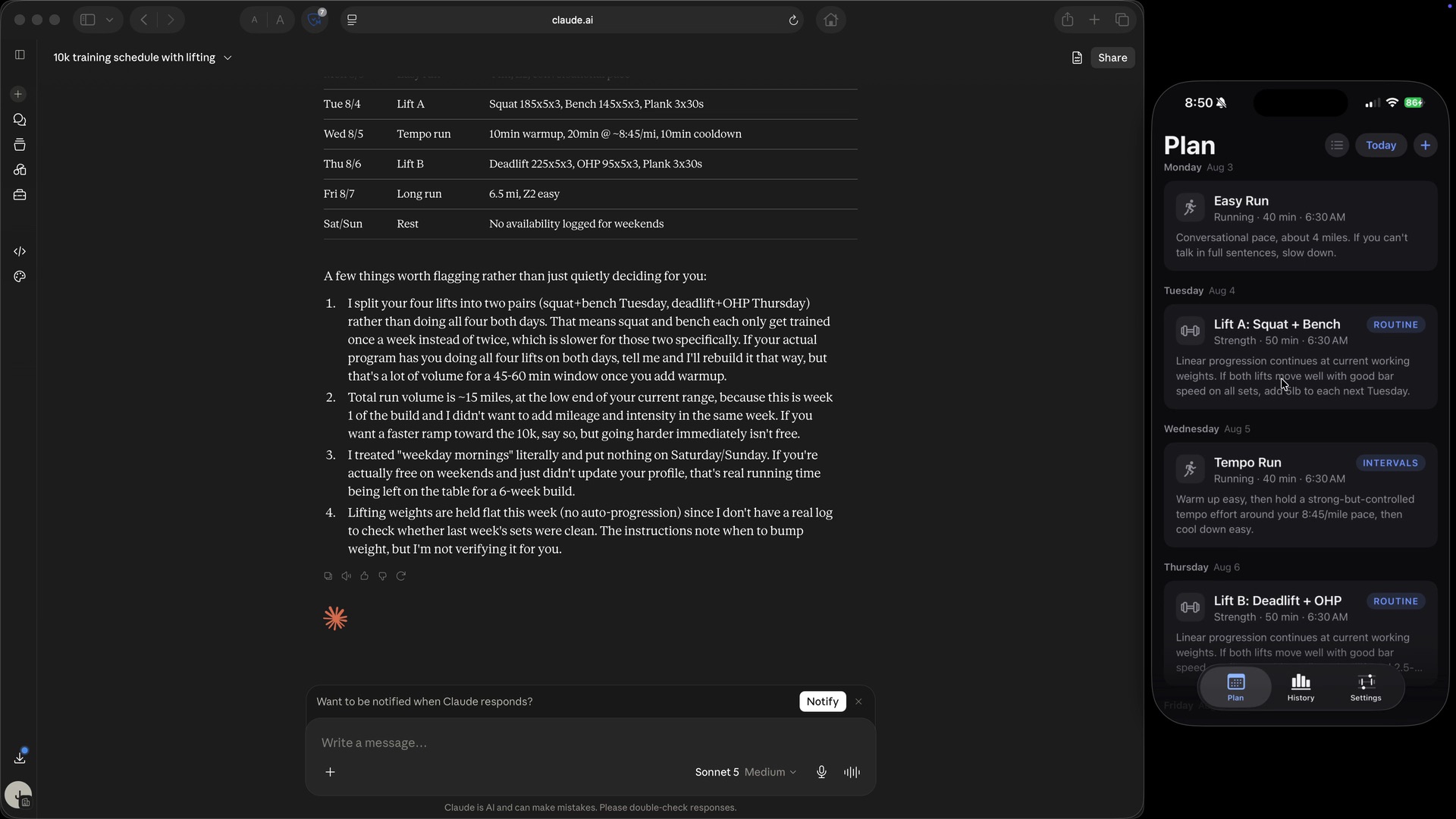Tap the INTERVALS badge on Tempo Run
The width and height of the screenshot is (1456, 819).
tap(1390, 463)
